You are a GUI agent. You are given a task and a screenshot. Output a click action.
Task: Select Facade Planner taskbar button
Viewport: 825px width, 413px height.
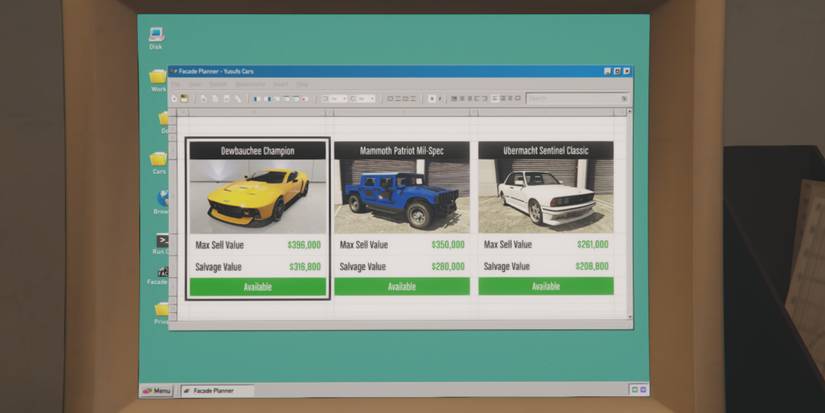(217, 391)
